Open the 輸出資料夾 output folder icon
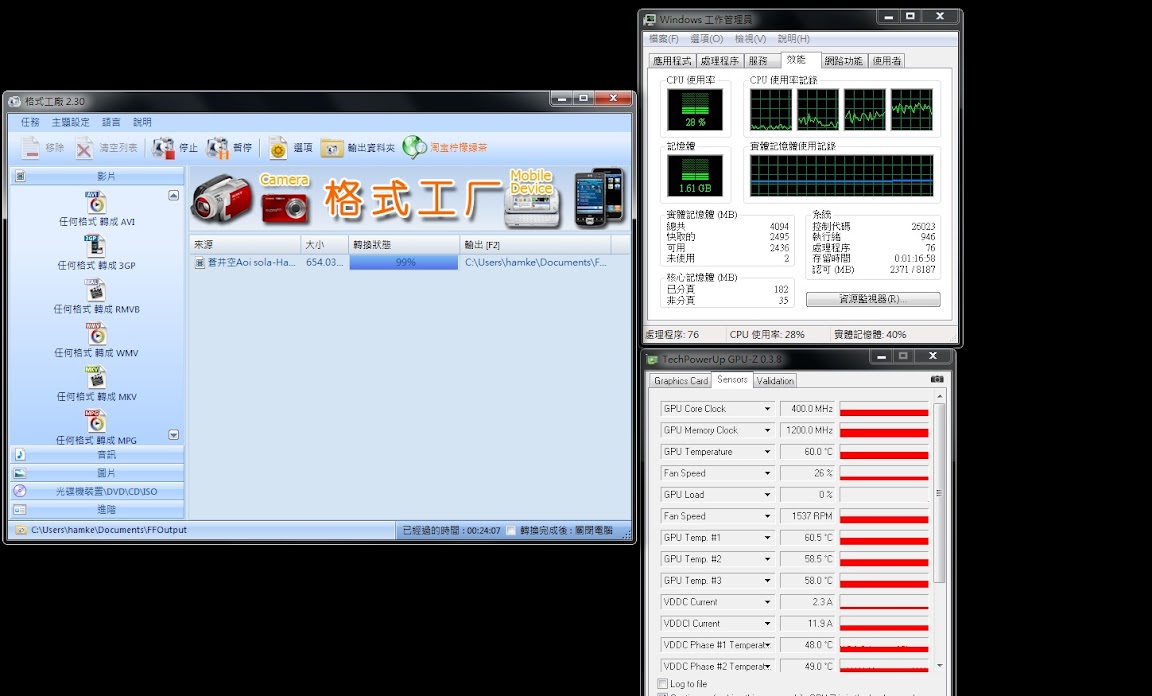Screen dimensions: 1152x696 [x=331, y=148]
